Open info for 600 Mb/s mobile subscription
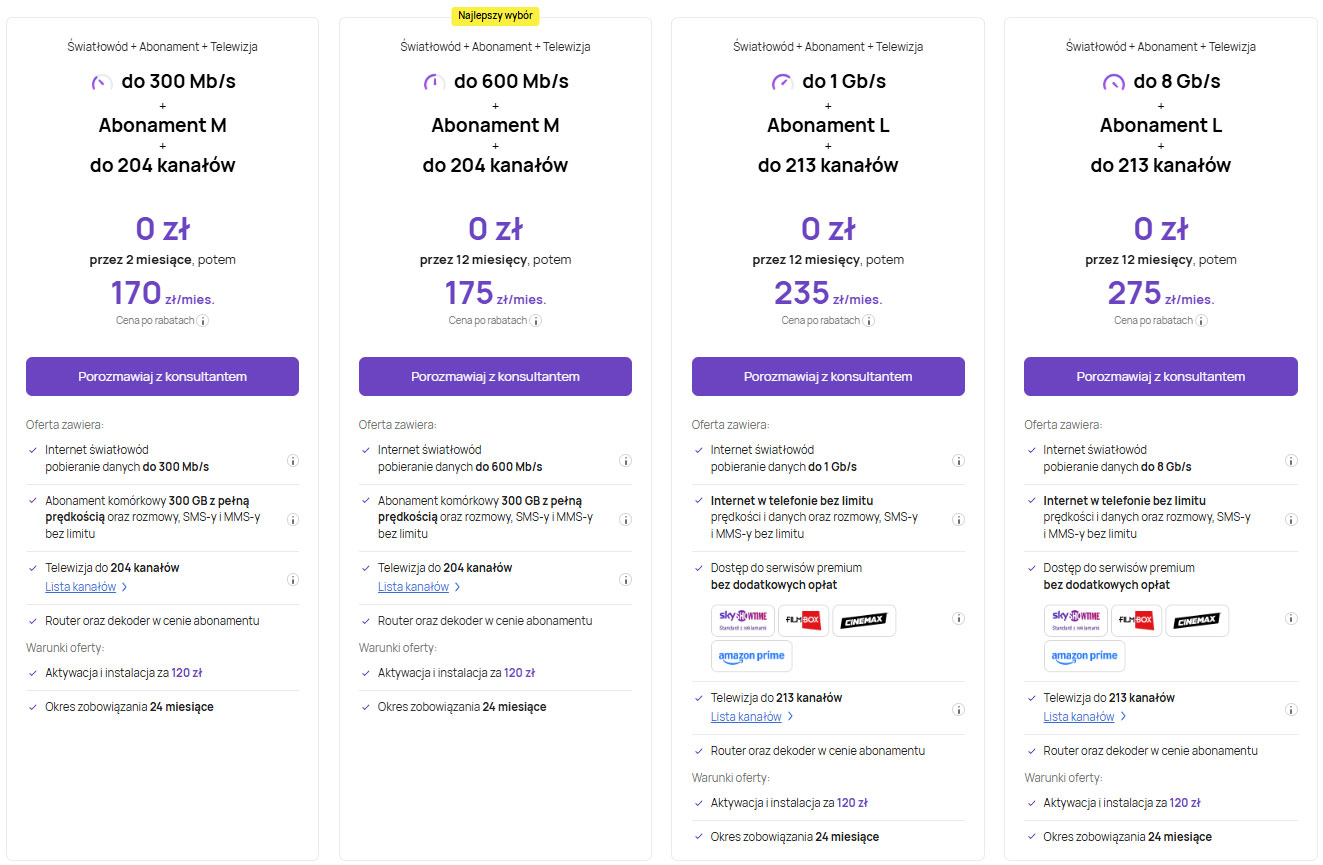The image size is (1323, 865). click(625, 519)
